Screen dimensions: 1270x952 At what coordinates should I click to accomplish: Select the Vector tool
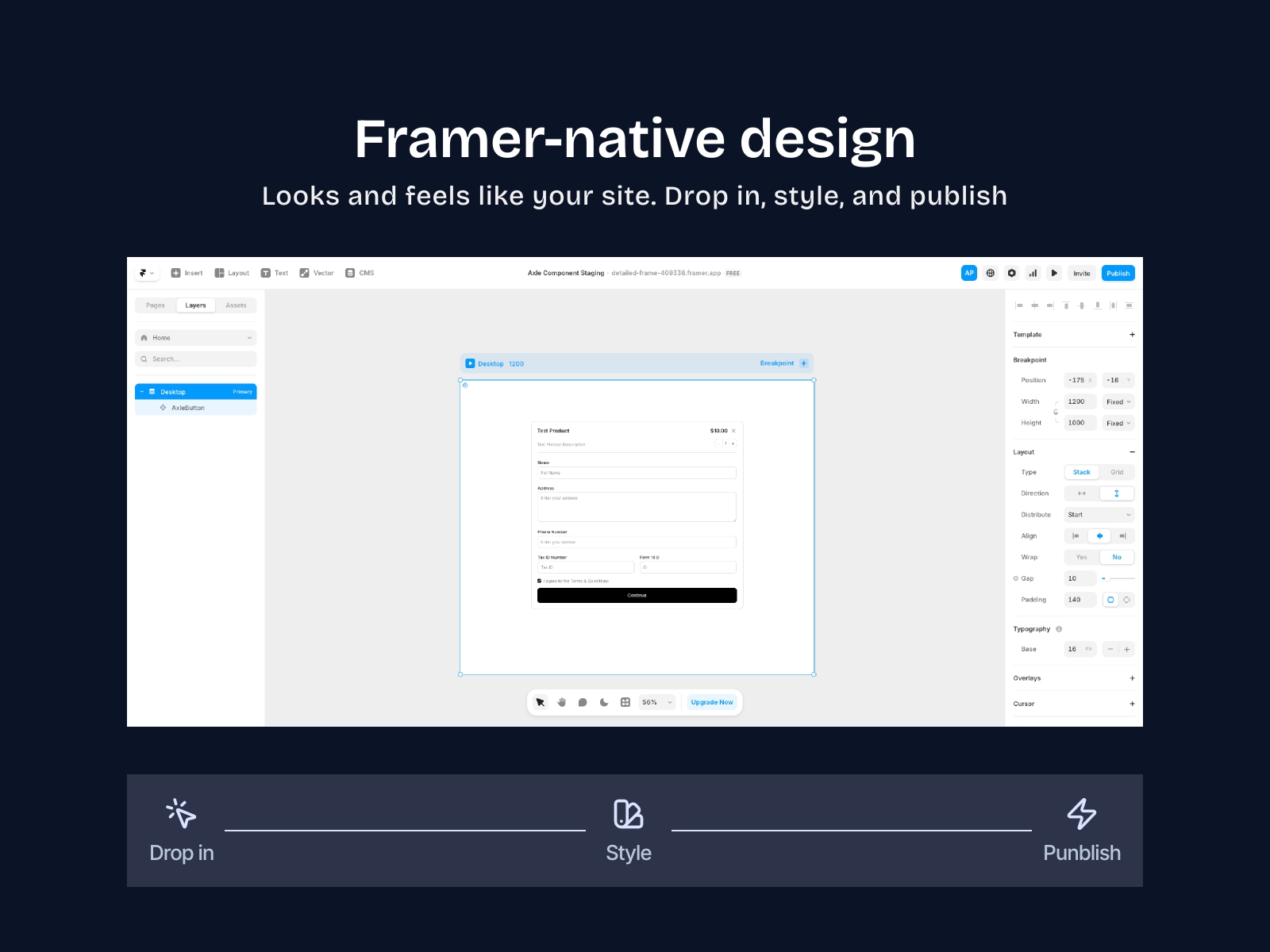click(x=305, y=272)
